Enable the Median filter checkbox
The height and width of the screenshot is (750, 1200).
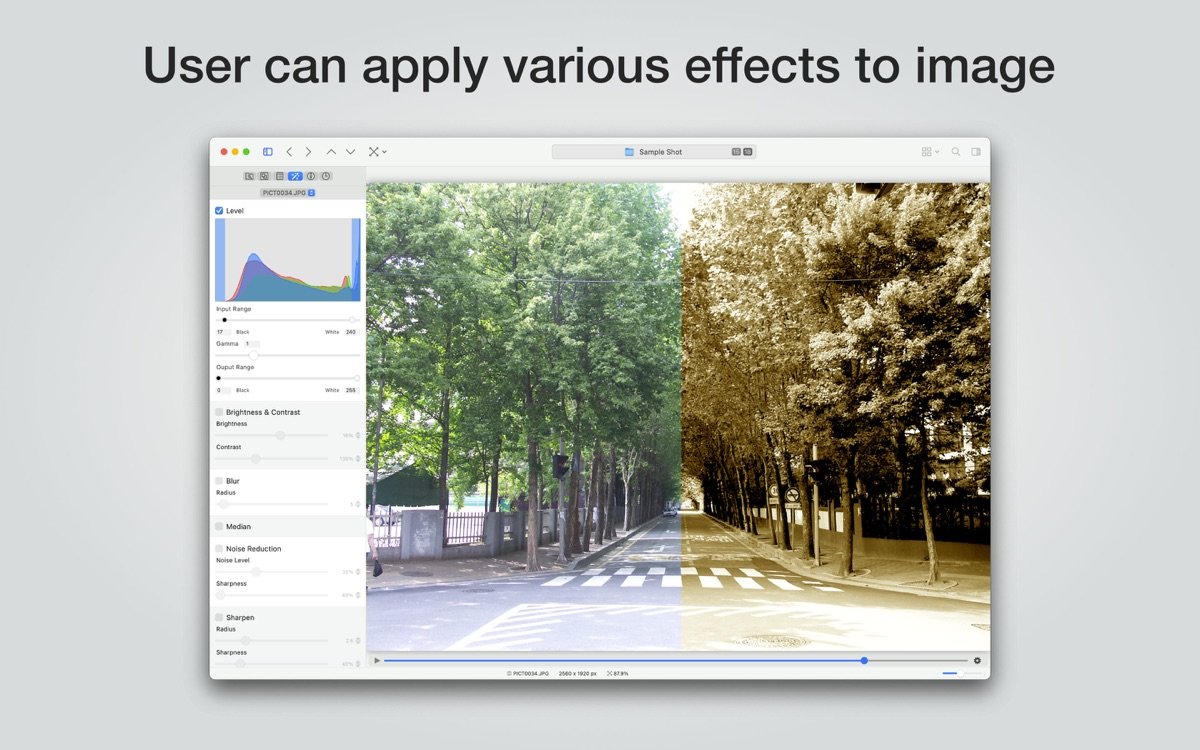219,526
